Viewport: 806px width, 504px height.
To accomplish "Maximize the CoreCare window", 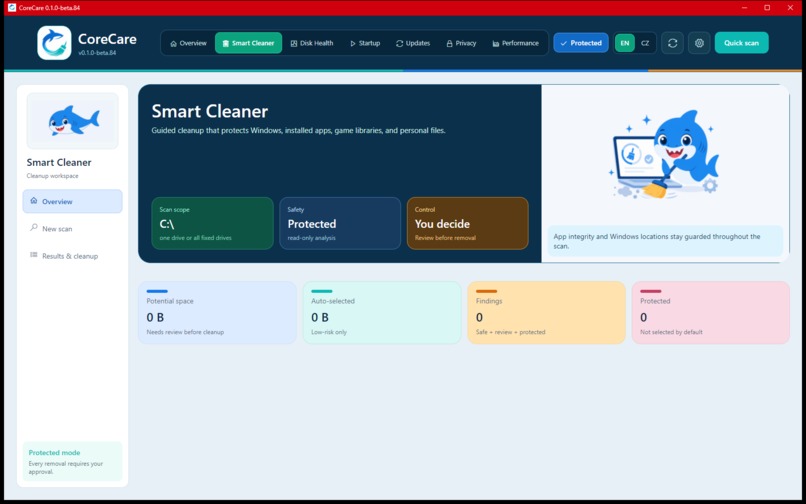I will tap(767, 8).
